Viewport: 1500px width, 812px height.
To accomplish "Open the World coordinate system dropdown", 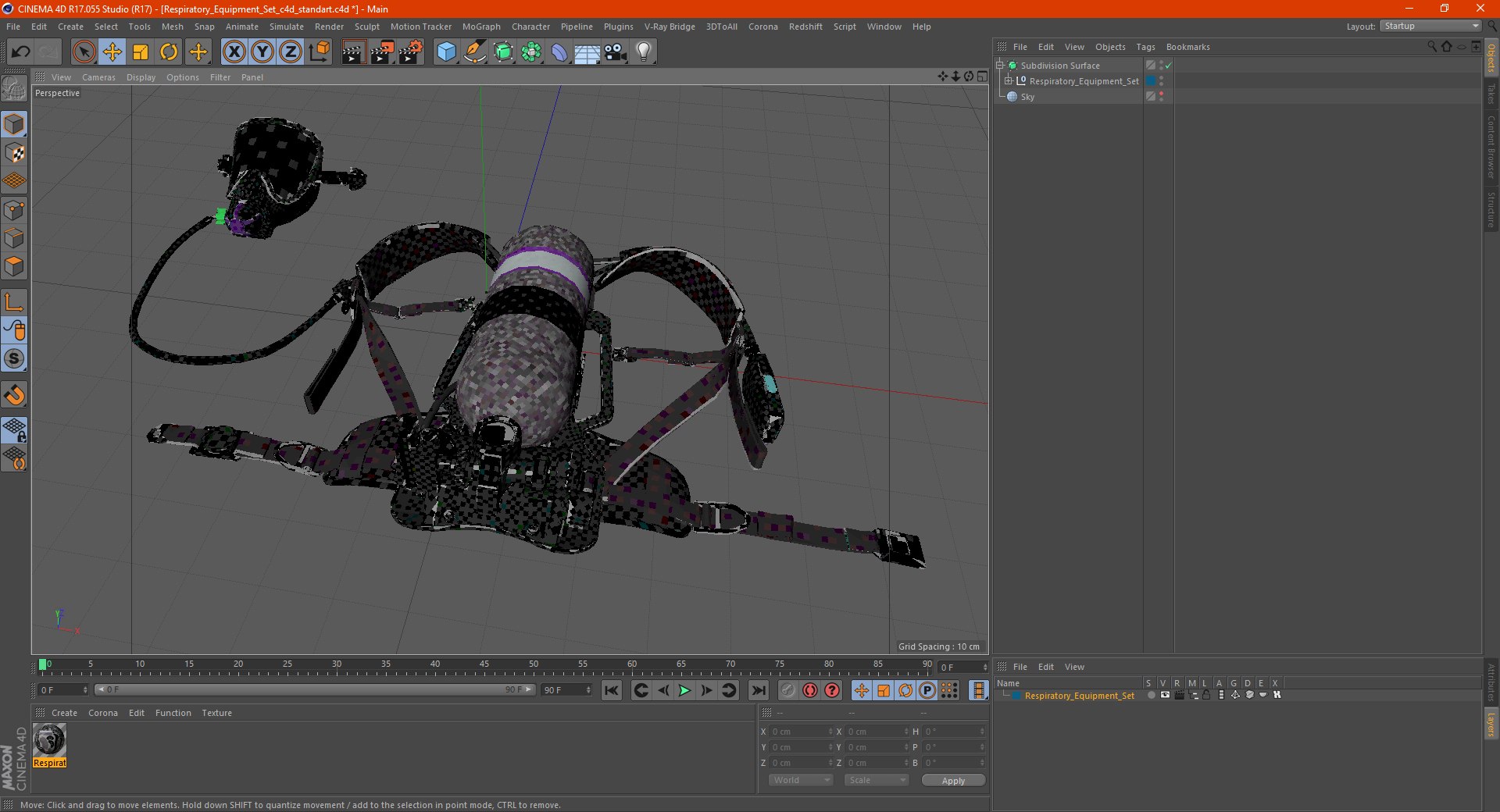I will (x=801, y=780).
